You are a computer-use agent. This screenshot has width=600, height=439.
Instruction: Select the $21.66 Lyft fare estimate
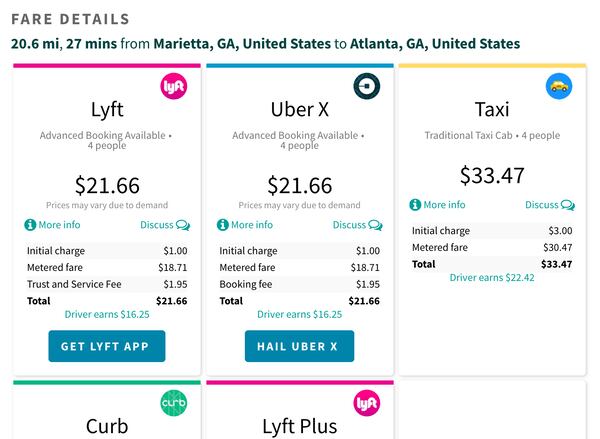coord(107,185)
